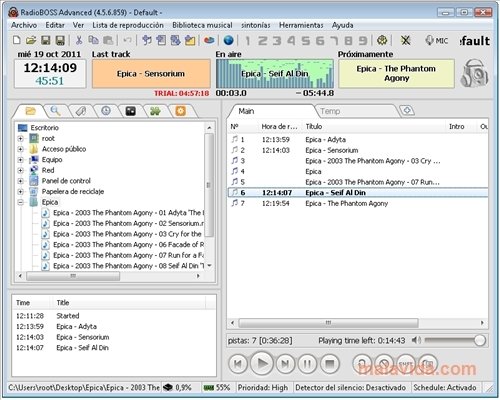
Task: Click the Stop playback button
Action: pyautogui.click(x=330, y=364)
